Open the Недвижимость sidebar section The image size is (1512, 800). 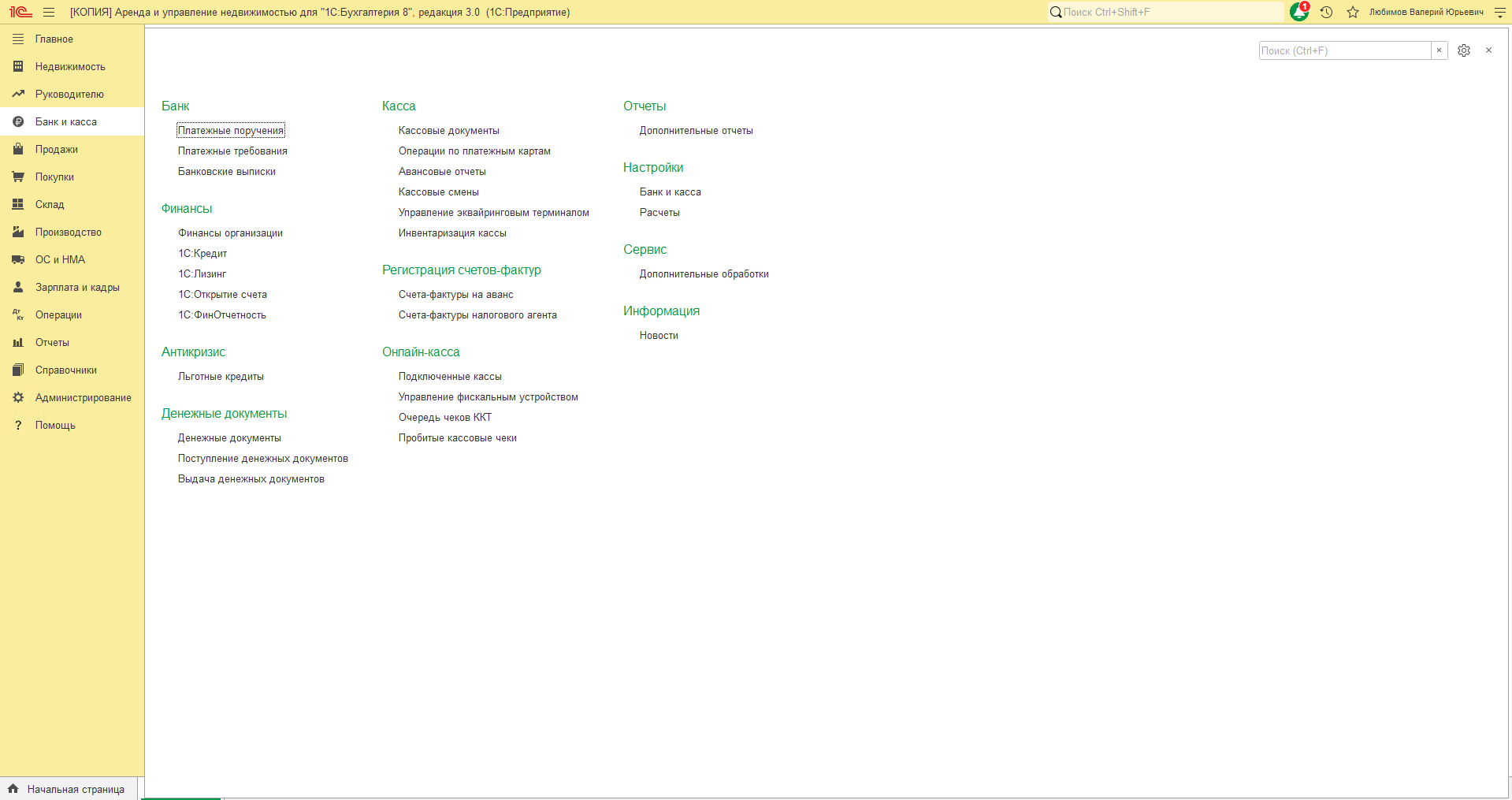72,66
